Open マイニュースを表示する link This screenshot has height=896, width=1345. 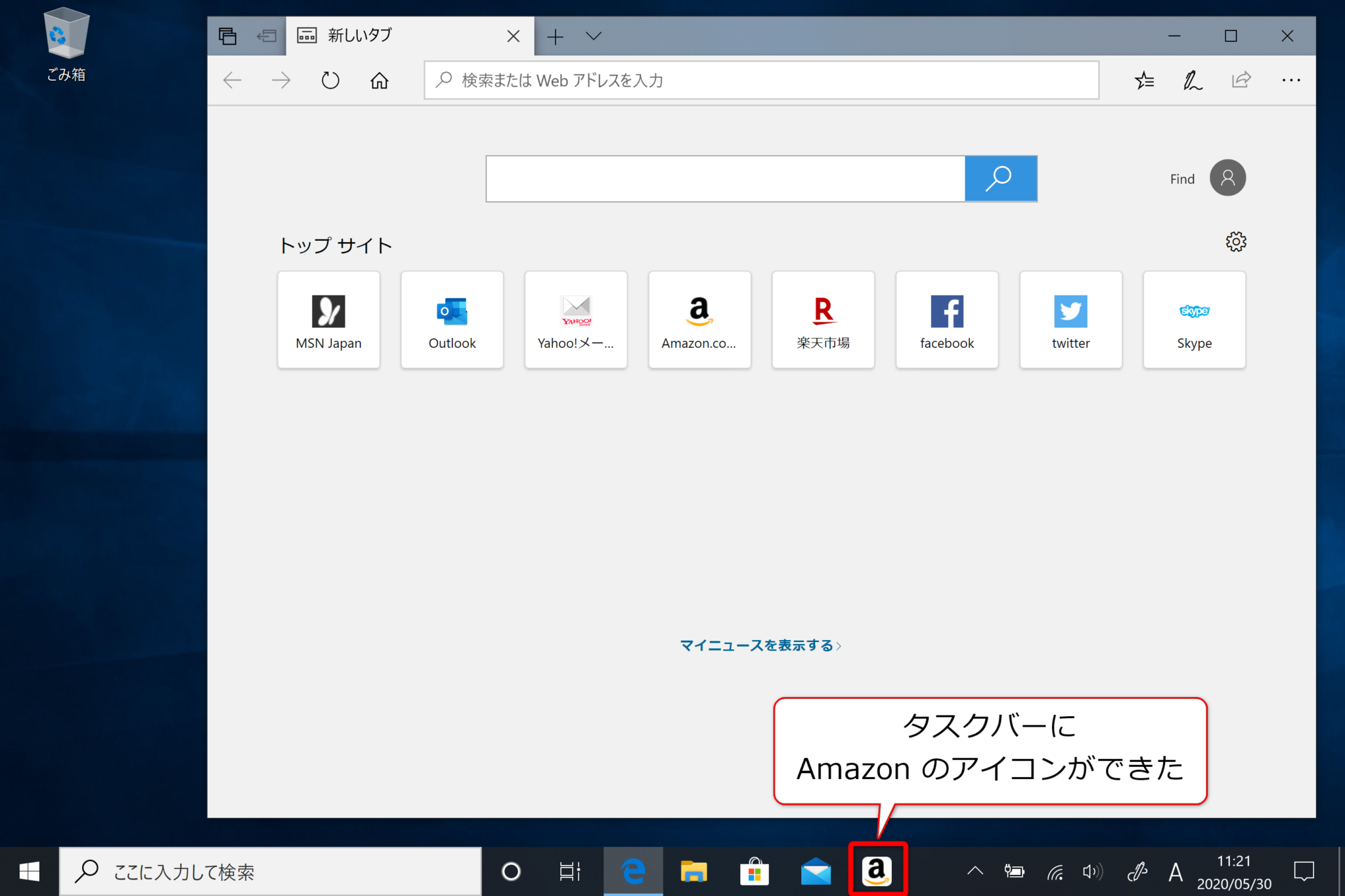760,645
